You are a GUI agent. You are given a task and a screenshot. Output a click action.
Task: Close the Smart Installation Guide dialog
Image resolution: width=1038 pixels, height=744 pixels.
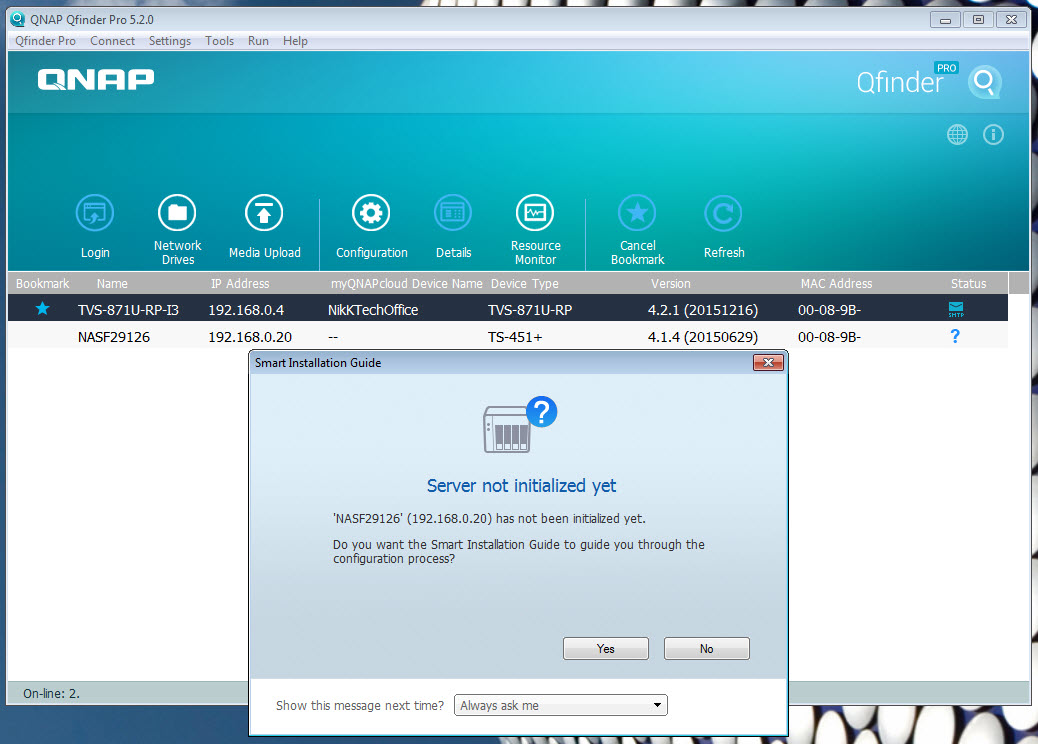point(768,363)
